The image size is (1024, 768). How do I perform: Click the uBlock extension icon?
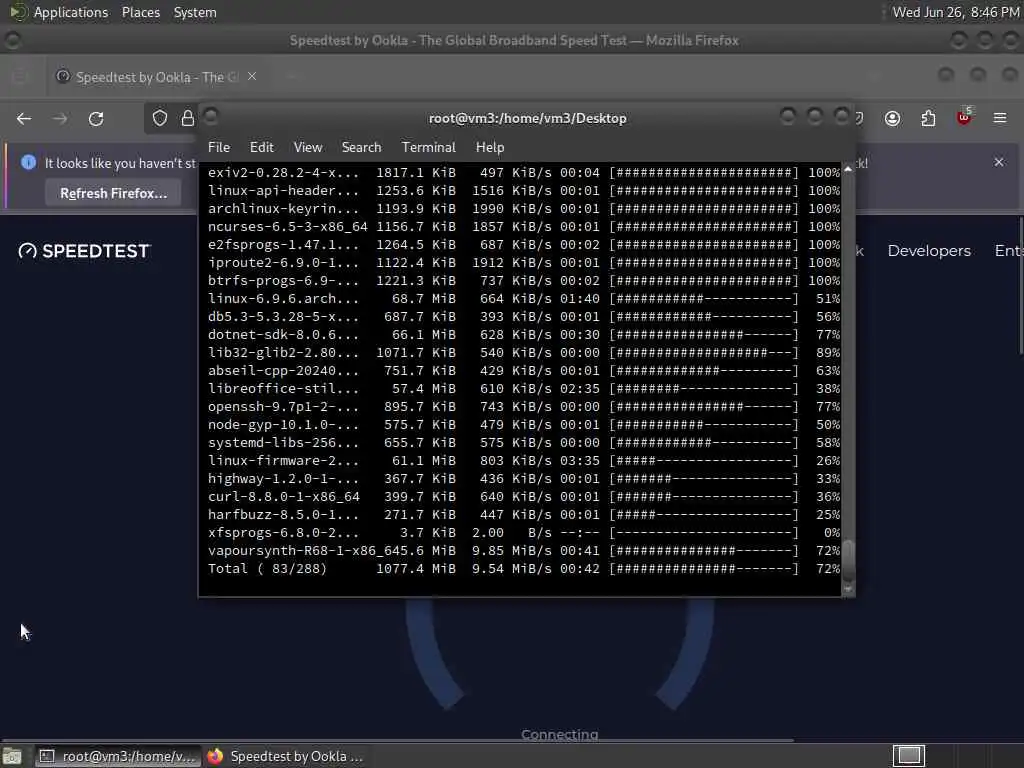point(964,118)
